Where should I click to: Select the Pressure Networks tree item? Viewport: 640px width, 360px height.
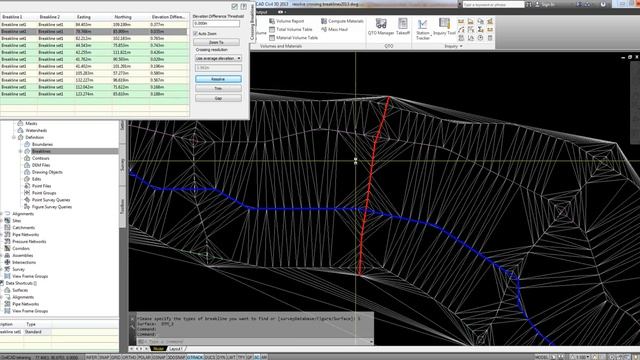(29, 242)
